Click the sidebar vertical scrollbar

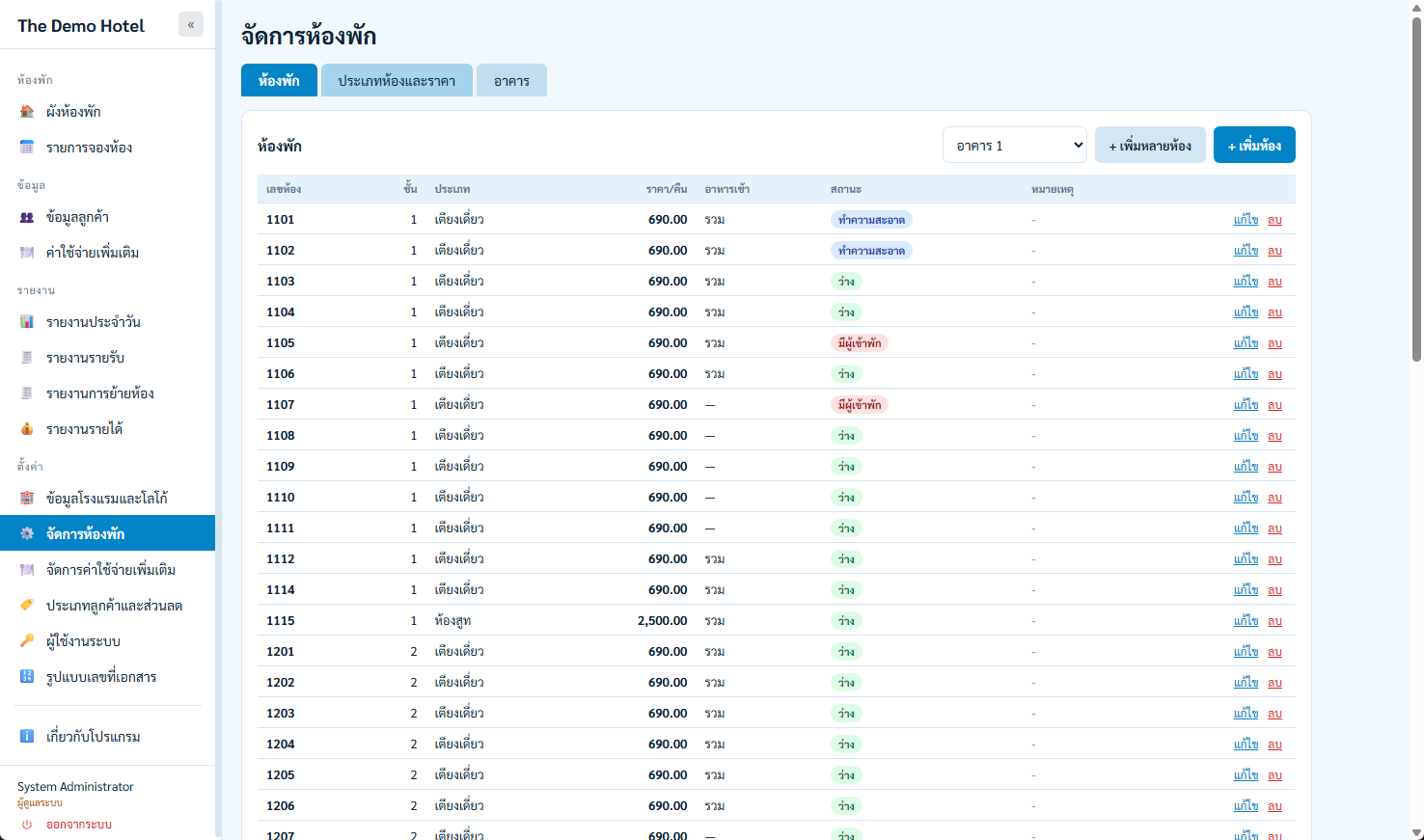click(218, 420)
